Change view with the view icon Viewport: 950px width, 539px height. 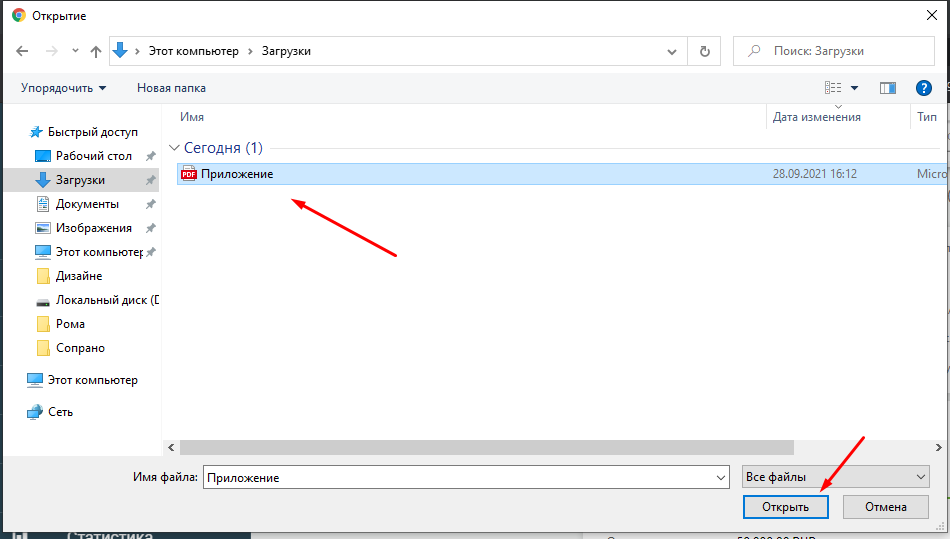[833, 88]
